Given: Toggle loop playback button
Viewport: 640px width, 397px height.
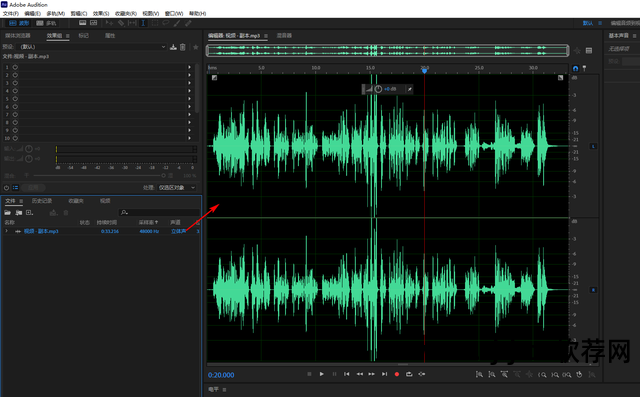Looking at the screenshot, I should 409,374.
